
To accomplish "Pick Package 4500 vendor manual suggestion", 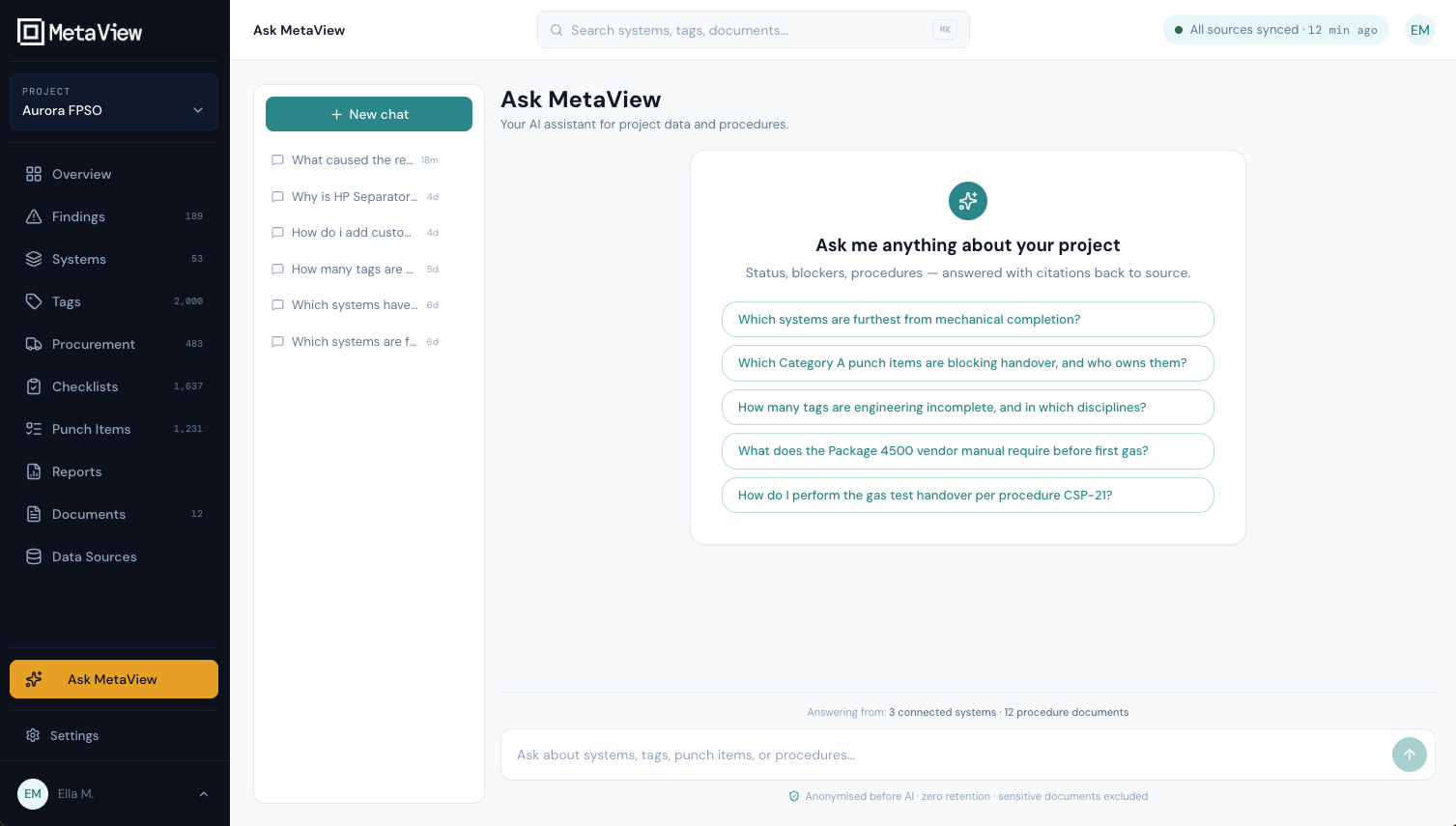I will pyautogui.click(x=968, y=451).
